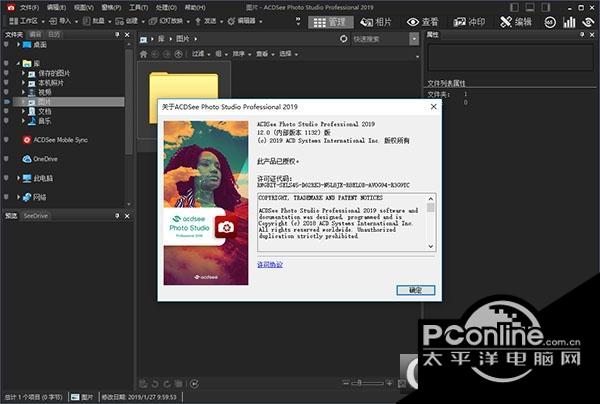Image resolution: width=600 pixels, height=404 pixels.
Task: Click the ACDSee camera logo in title bar
Action: (x=11, y=7)
